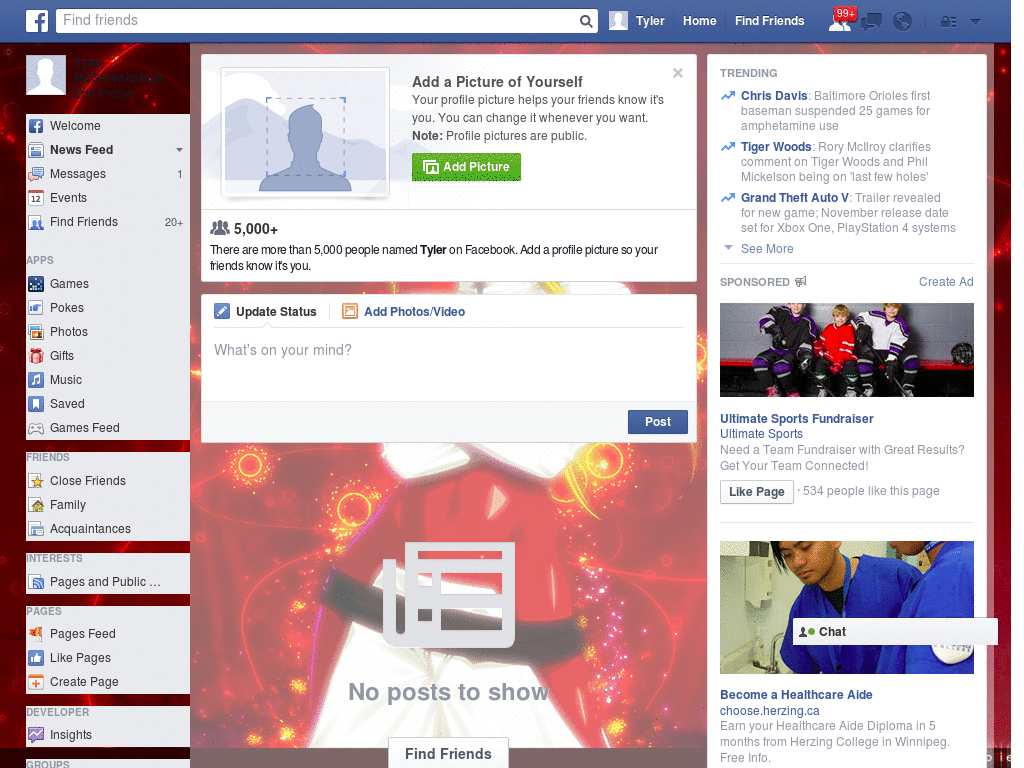The height and width of the screenshot is (768, 1024).
Task: Click the profile picture placeholder in sidebar
Action: pyautogui.click(x=46, y=75)
